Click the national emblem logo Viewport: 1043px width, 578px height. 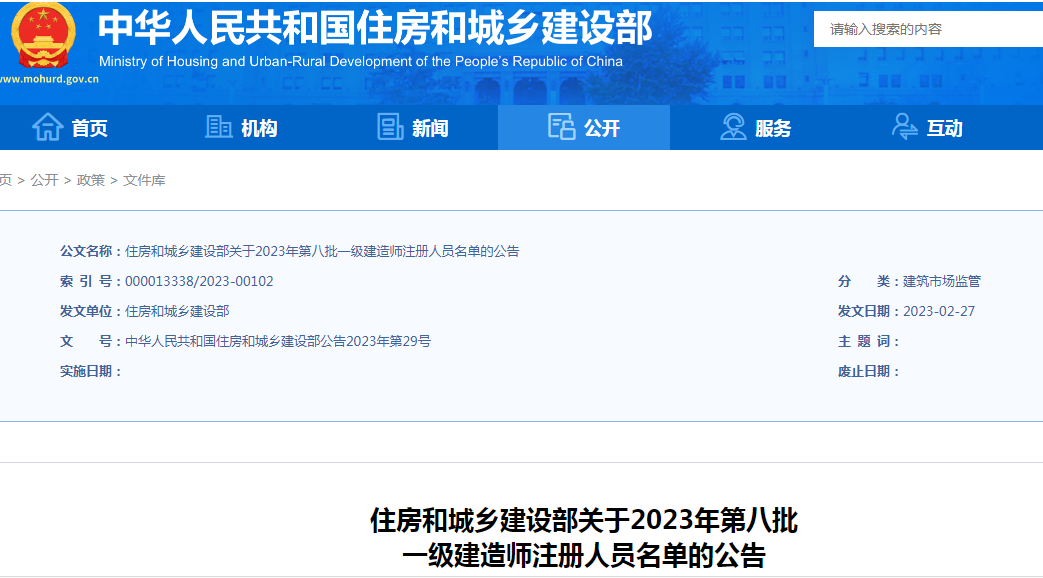tap(43, 35)
